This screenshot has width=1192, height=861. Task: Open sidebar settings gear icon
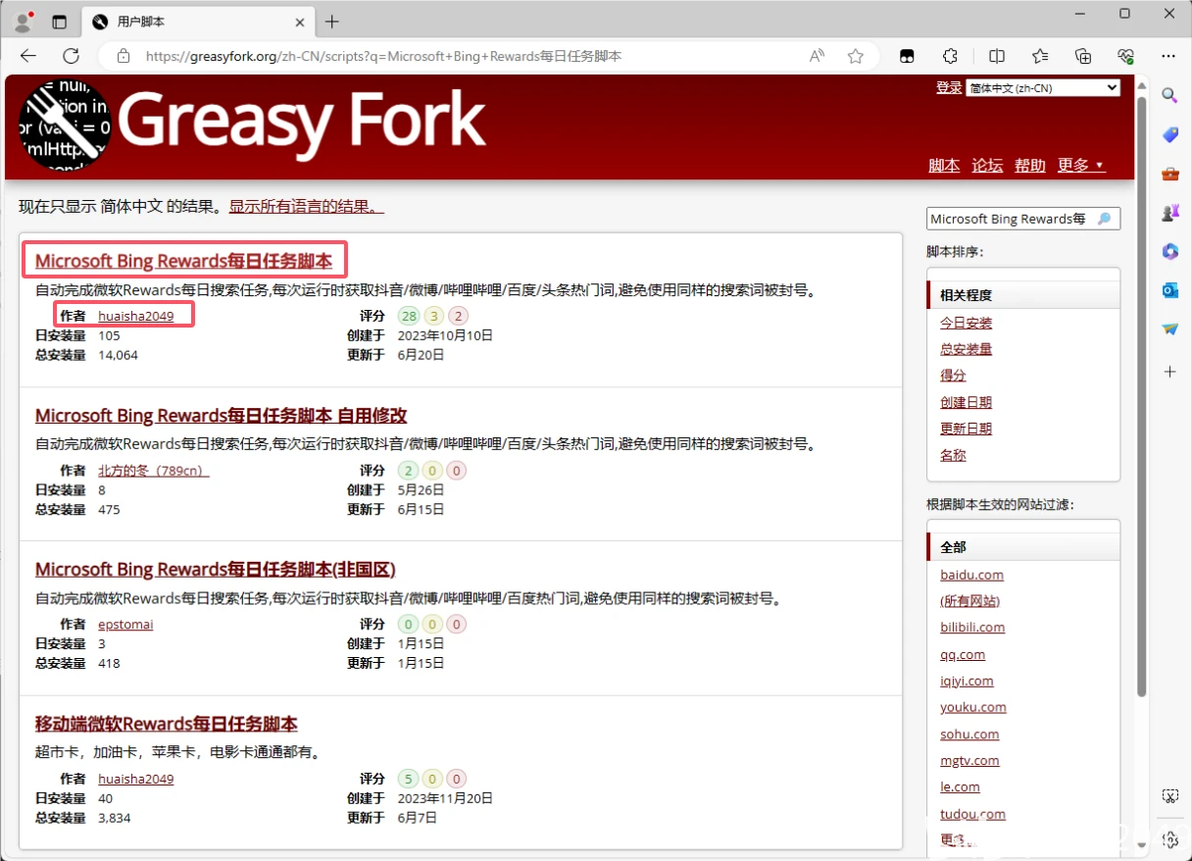pos(1170,840)
